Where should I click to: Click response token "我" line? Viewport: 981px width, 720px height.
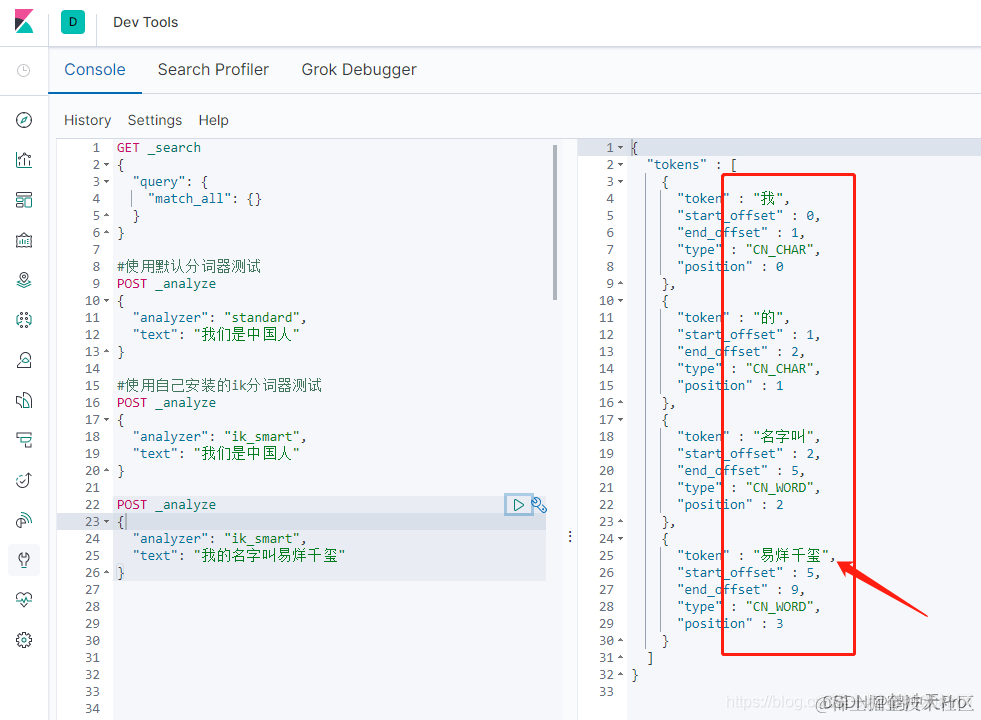(x=733, y=199)
